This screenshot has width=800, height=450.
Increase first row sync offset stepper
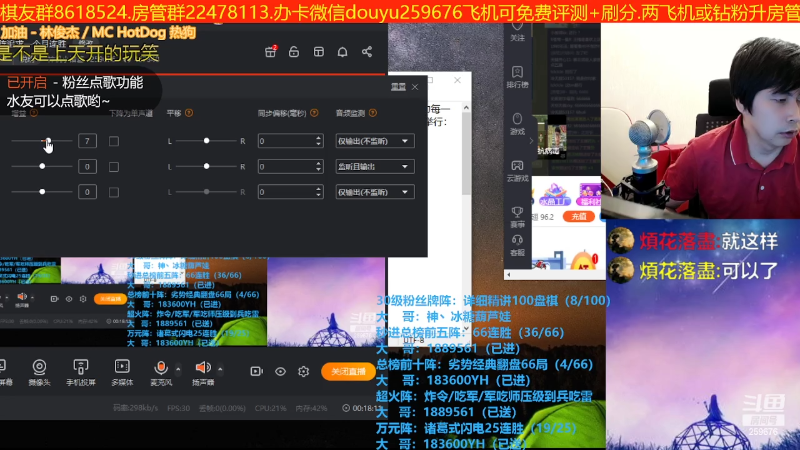pos(318,138)
